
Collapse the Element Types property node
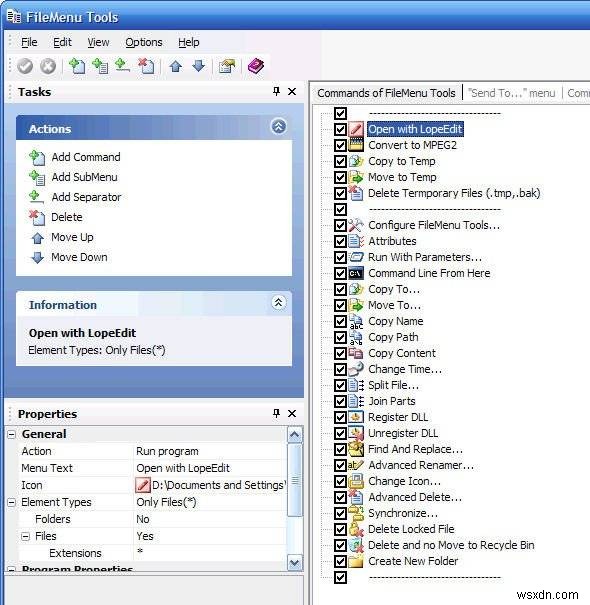(12, 502)
